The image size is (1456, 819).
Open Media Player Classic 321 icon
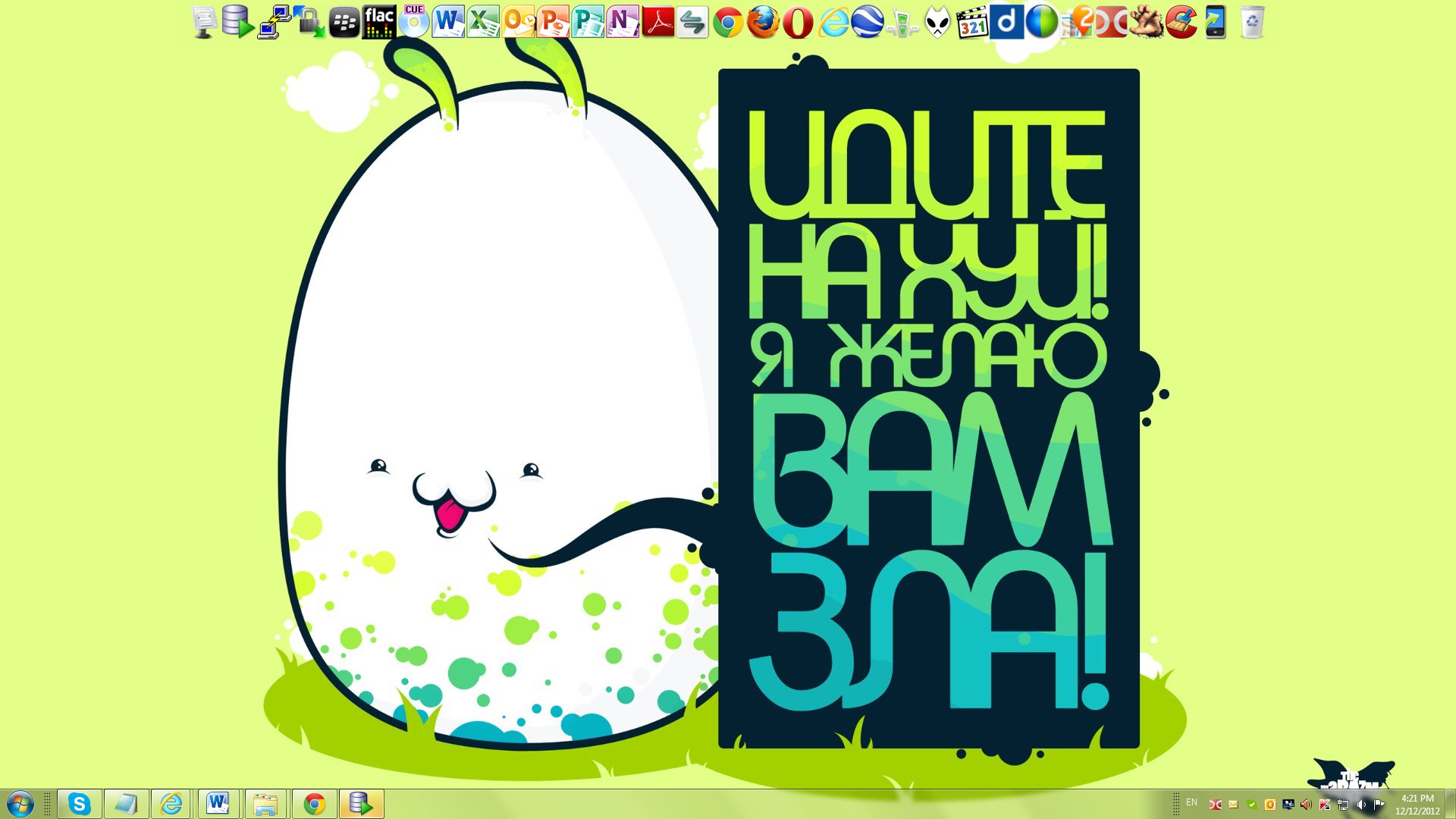972,21
